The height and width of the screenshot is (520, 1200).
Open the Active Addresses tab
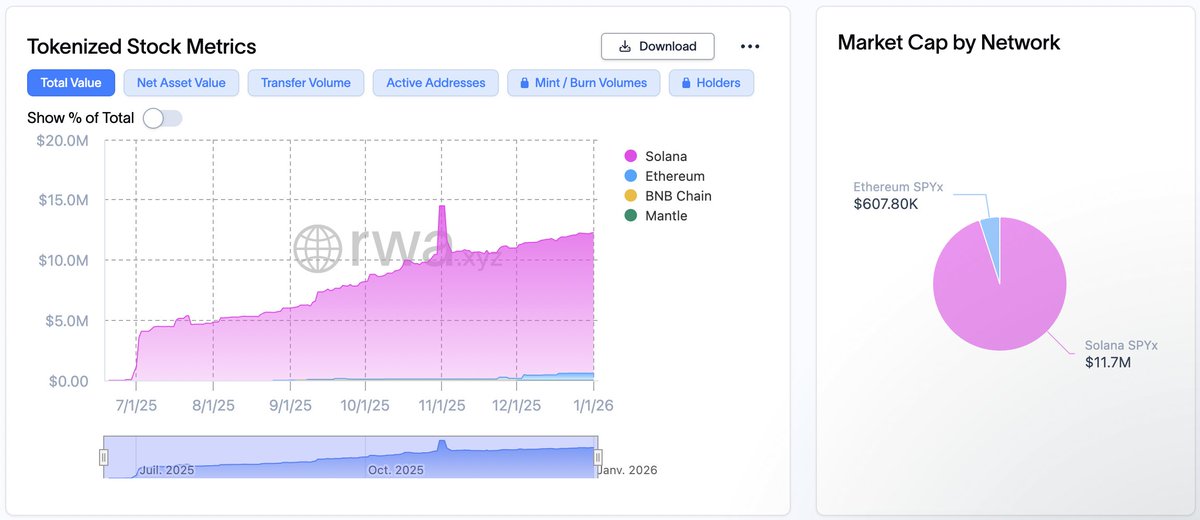pyautogui.click(x=436, y=83)
